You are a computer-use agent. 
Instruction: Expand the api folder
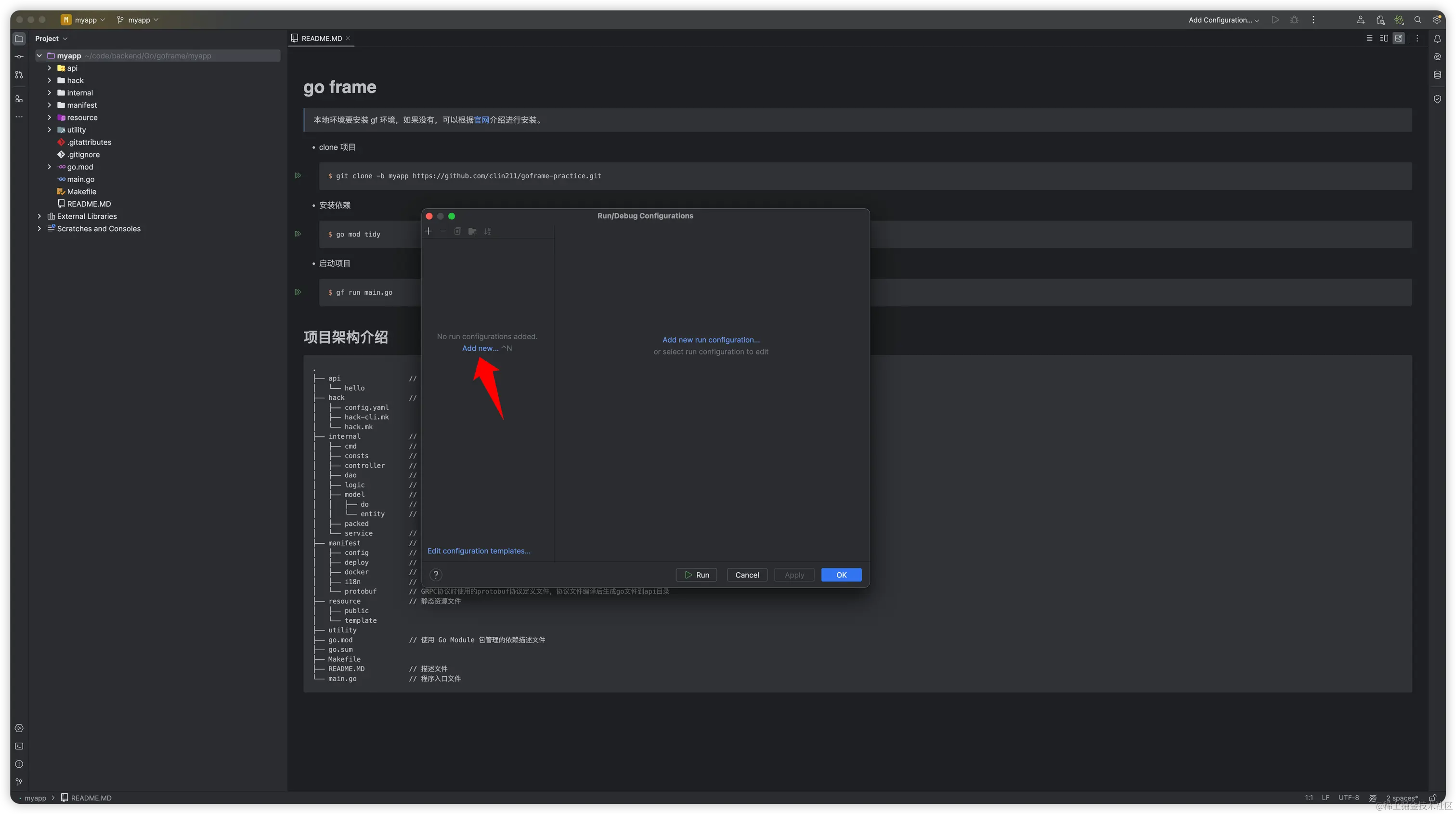[x=50, y=68]
